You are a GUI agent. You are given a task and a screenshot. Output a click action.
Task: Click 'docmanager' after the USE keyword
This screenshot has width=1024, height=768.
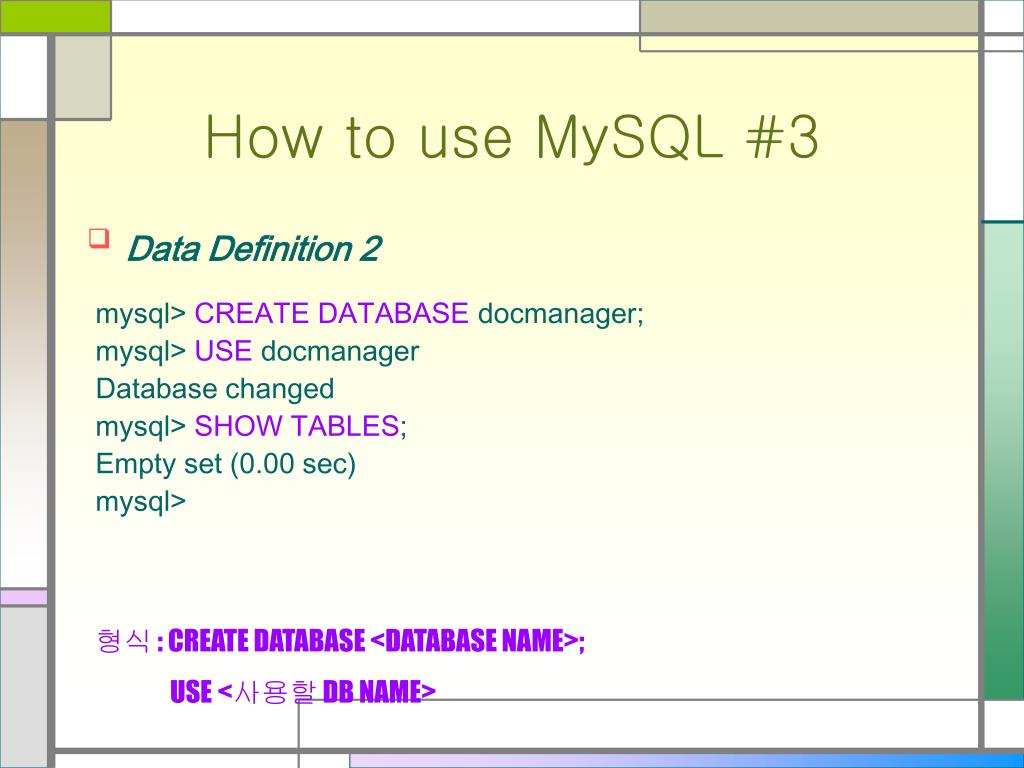tap(340, 353)
